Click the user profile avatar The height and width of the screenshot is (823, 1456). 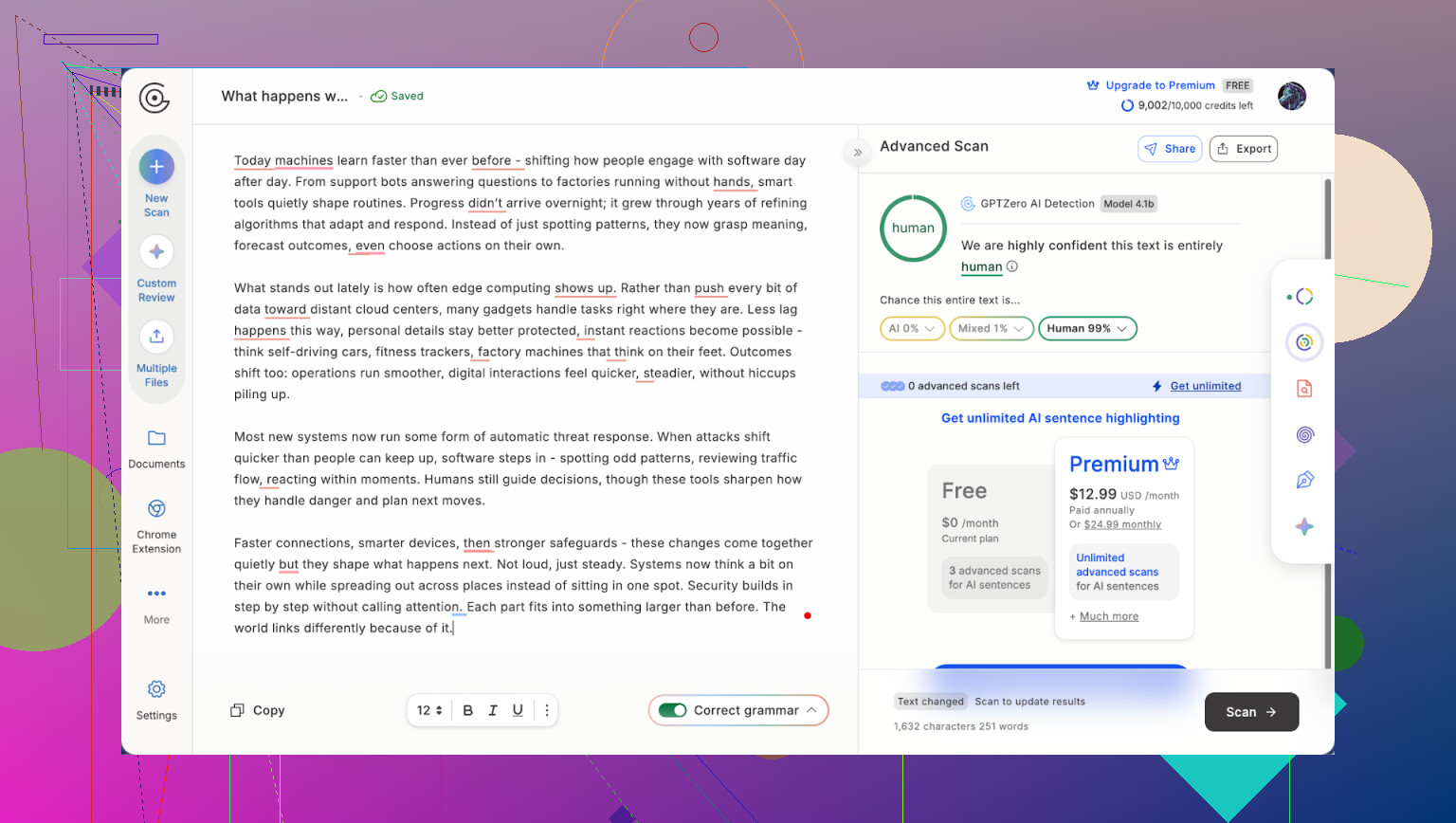click(x=1291, y=96)
